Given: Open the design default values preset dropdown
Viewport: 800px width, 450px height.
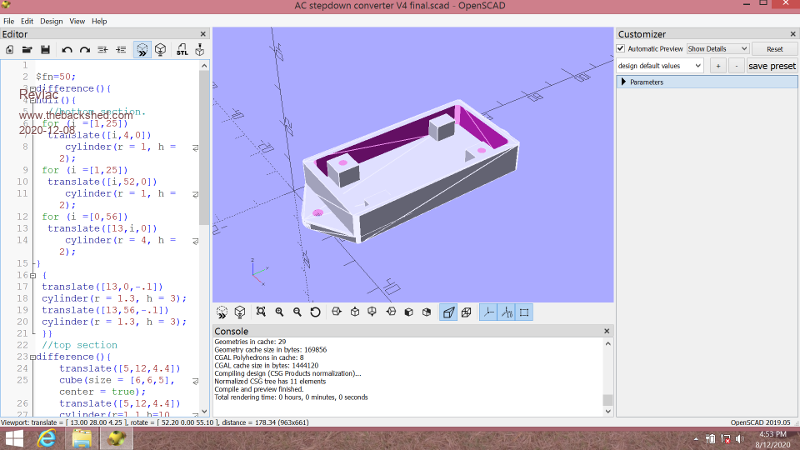Looking at the screenshot, I should point(659,66).
